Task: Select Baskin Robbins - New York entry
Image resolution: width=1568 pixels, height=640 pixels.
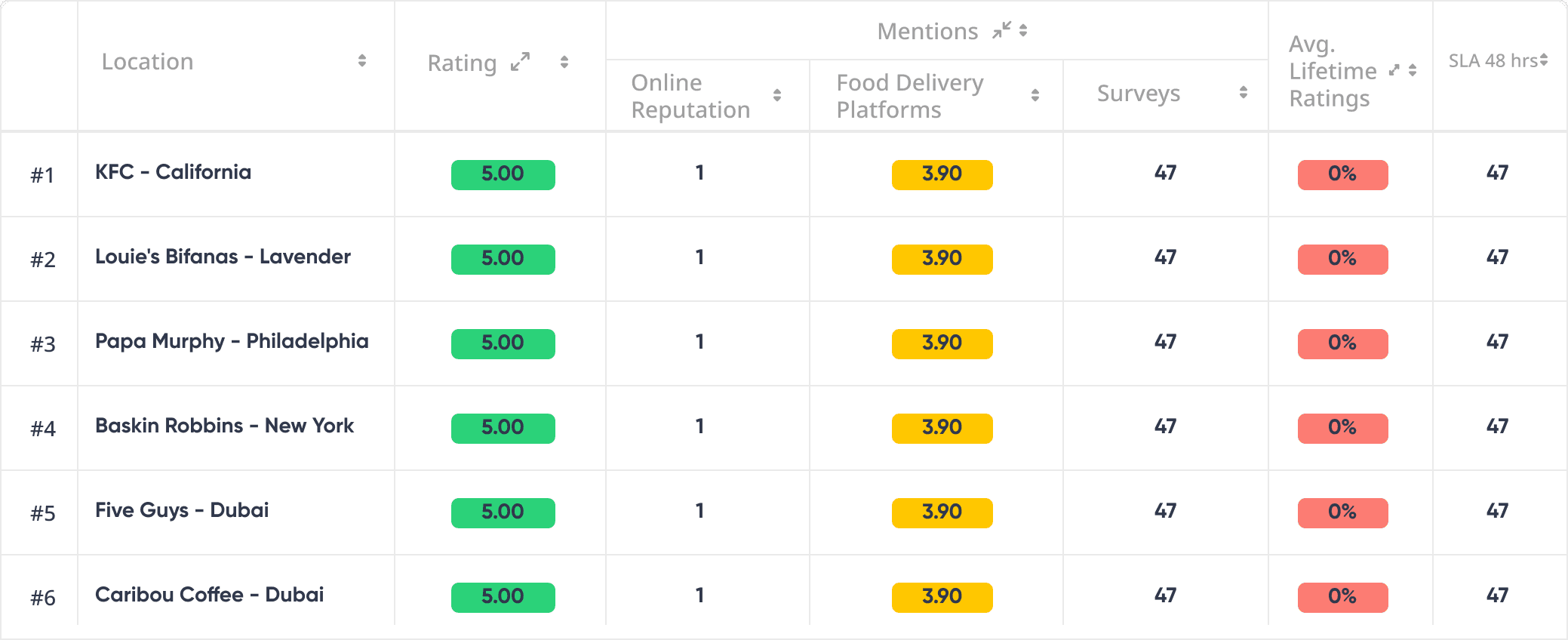Action: coord(224,426)
